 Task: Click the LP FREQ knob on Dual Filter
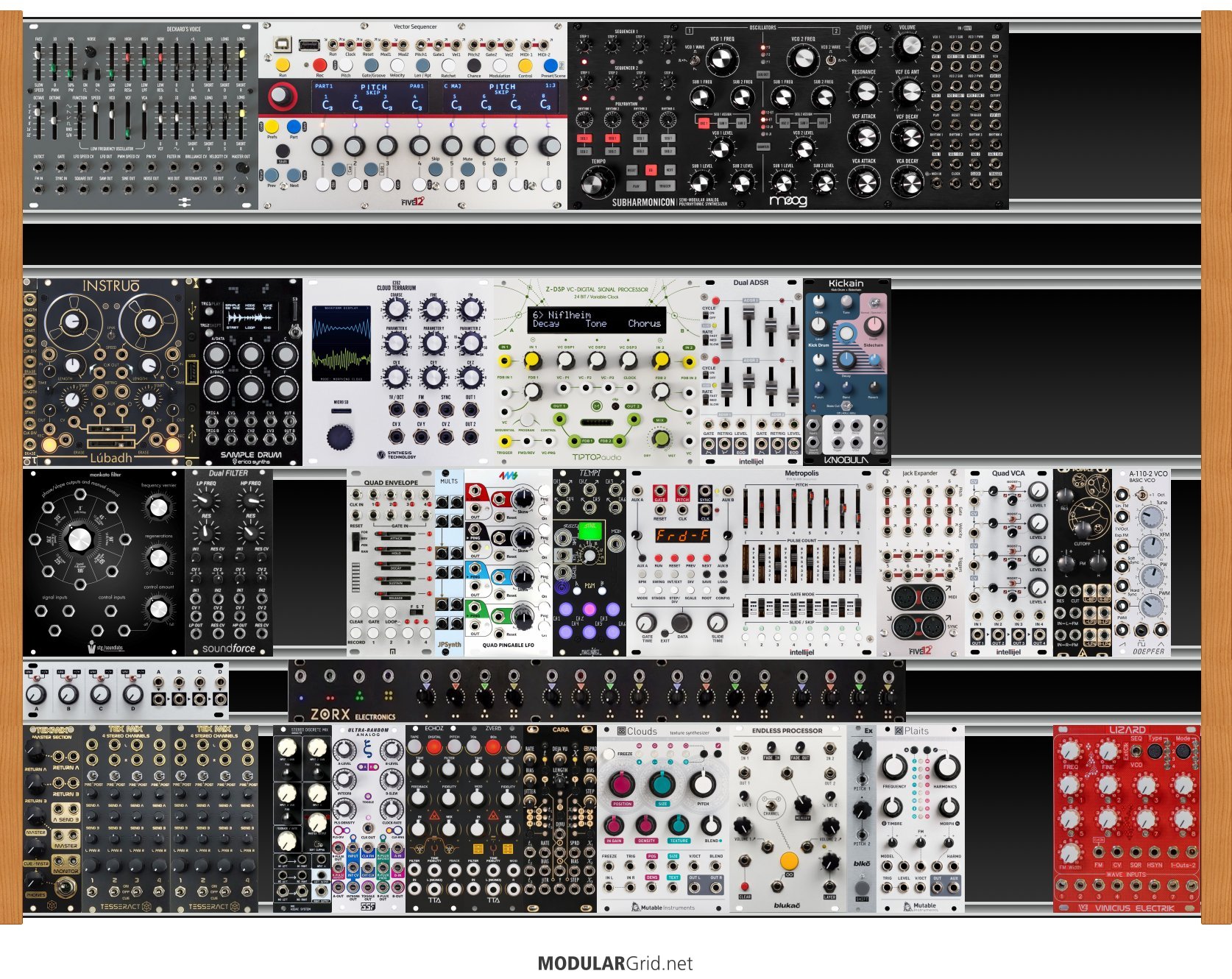tap(207, 499)
